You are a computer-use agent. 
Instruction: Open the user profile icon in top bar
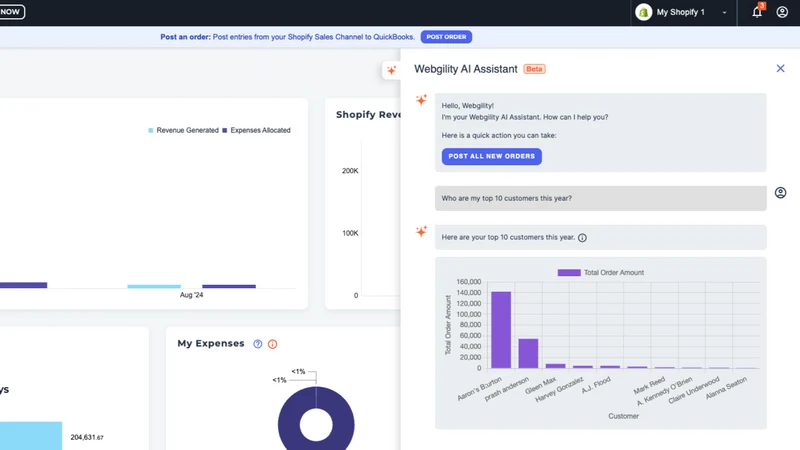[x=782, y=12]
